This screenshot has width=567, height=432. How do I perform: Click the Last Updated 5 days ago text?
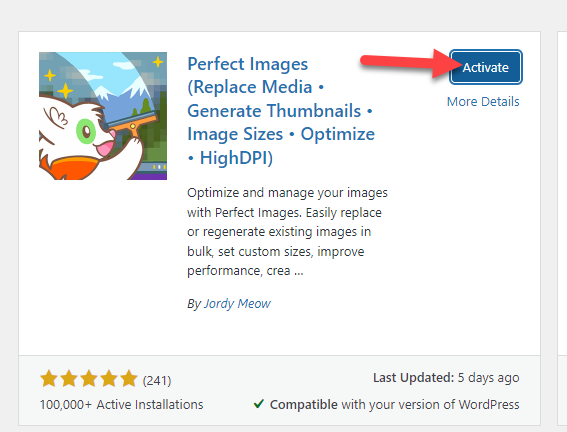(446, 377)
